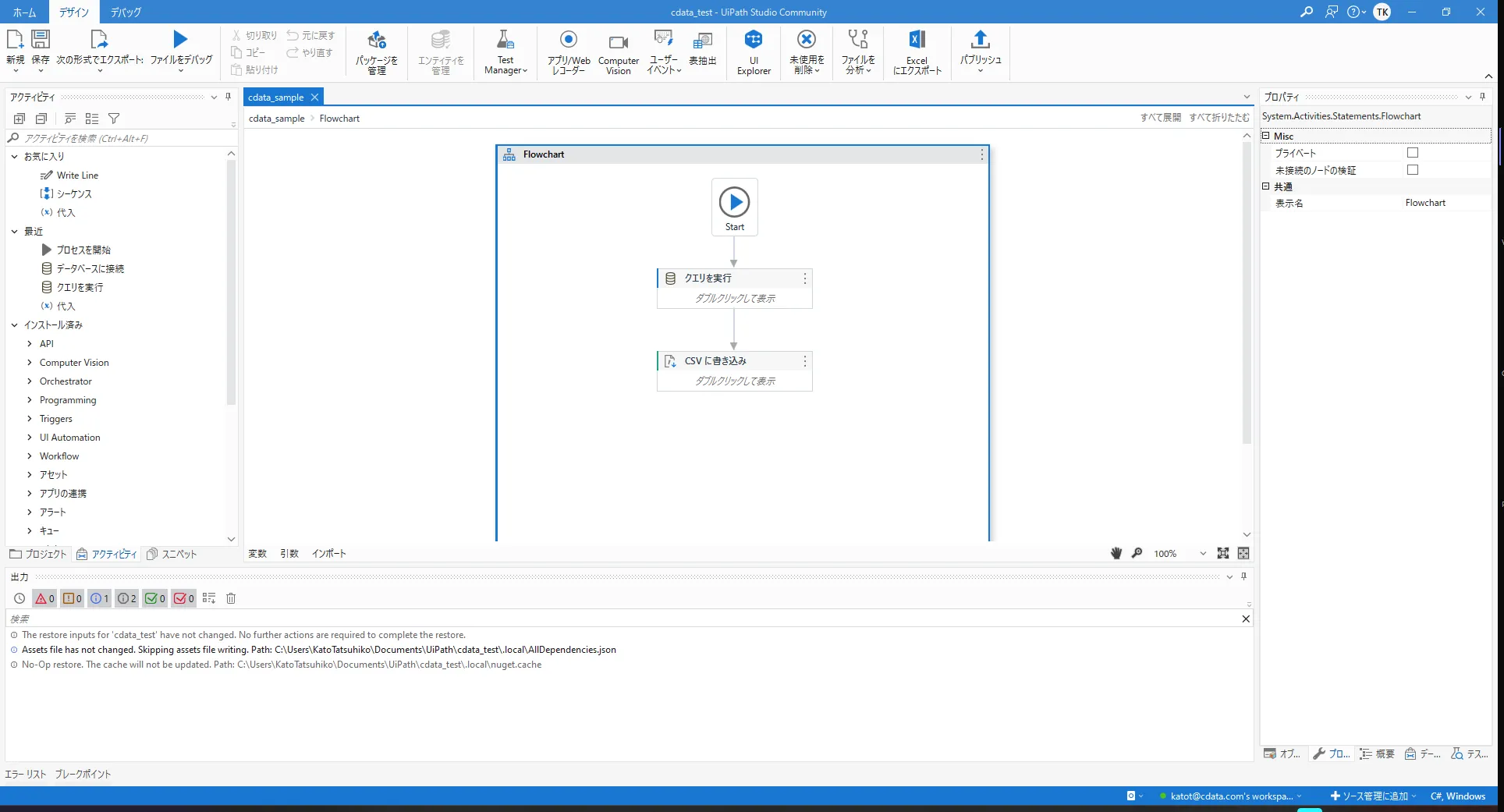
Task: Toggle the プライベート checkbox in properties
Action: point(1412,153)
